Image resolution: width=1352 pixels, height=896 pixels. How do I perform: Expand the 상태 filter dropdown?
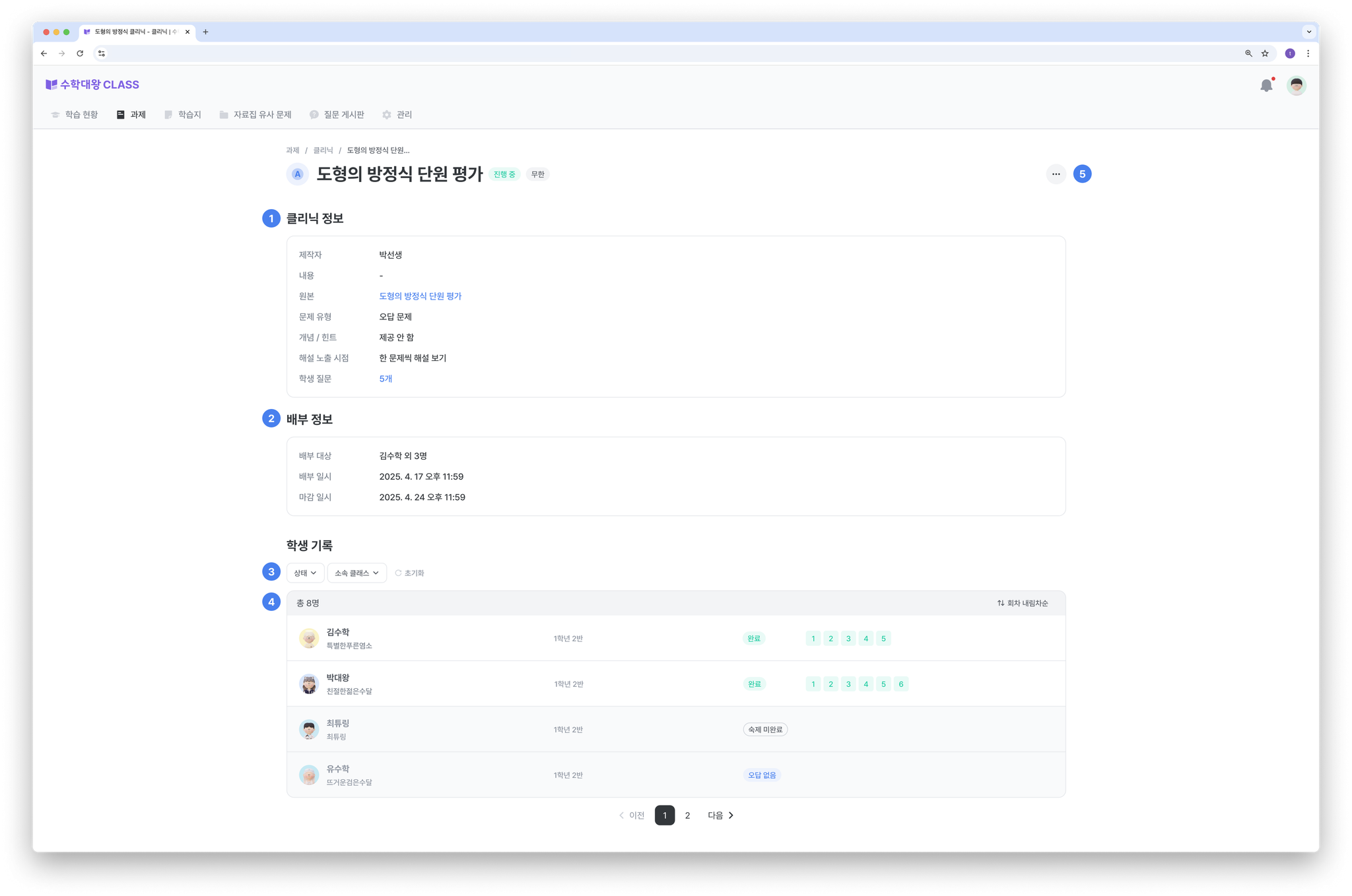305,573
